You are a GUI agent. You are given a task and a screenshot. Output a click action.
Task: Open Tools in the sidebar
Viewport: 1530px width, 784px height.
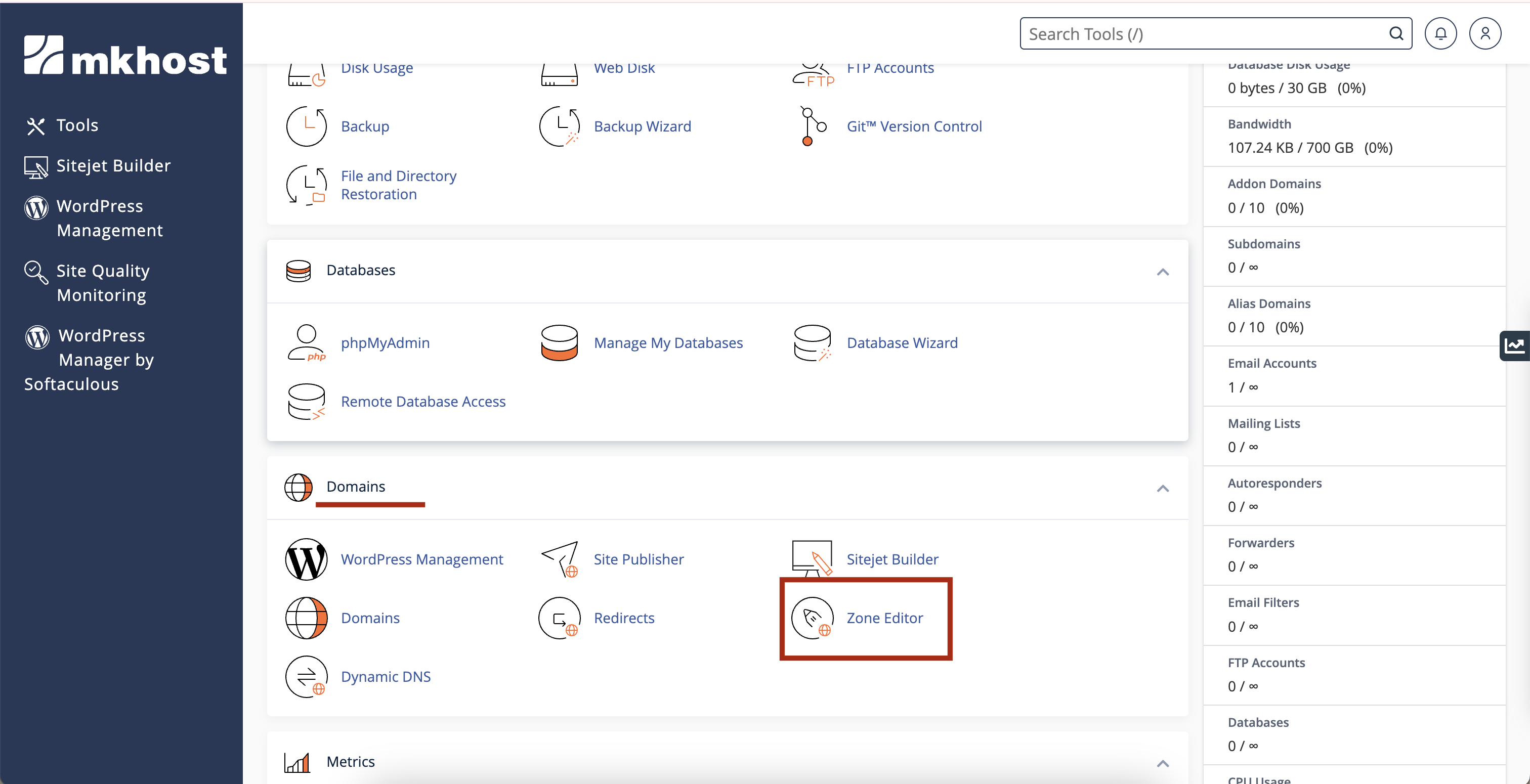click(77, 125)
